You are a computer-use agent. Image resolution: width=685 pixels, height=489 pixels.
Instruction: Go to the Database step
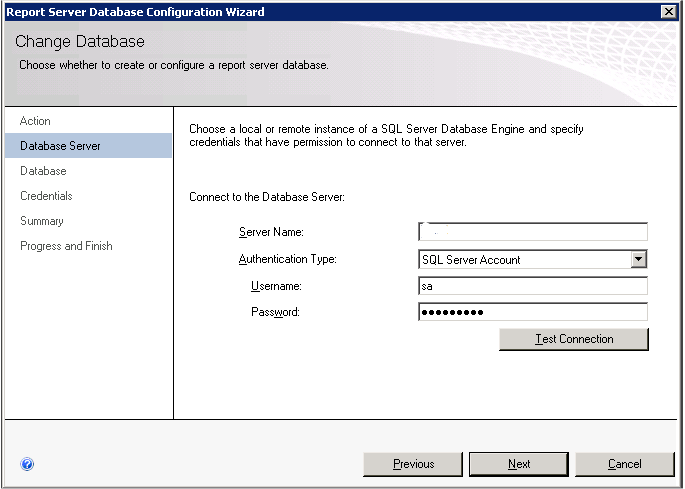click(x=43, y=171)
